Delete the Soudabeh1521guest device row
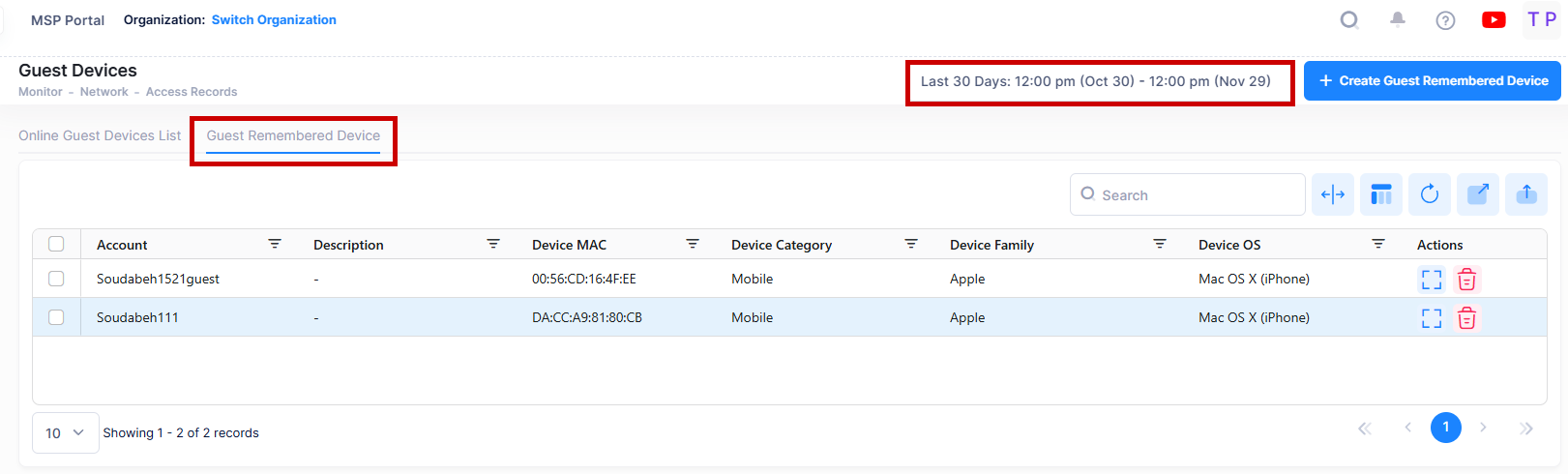The height and width of the screenshot is (474, 1568). 1466,280
